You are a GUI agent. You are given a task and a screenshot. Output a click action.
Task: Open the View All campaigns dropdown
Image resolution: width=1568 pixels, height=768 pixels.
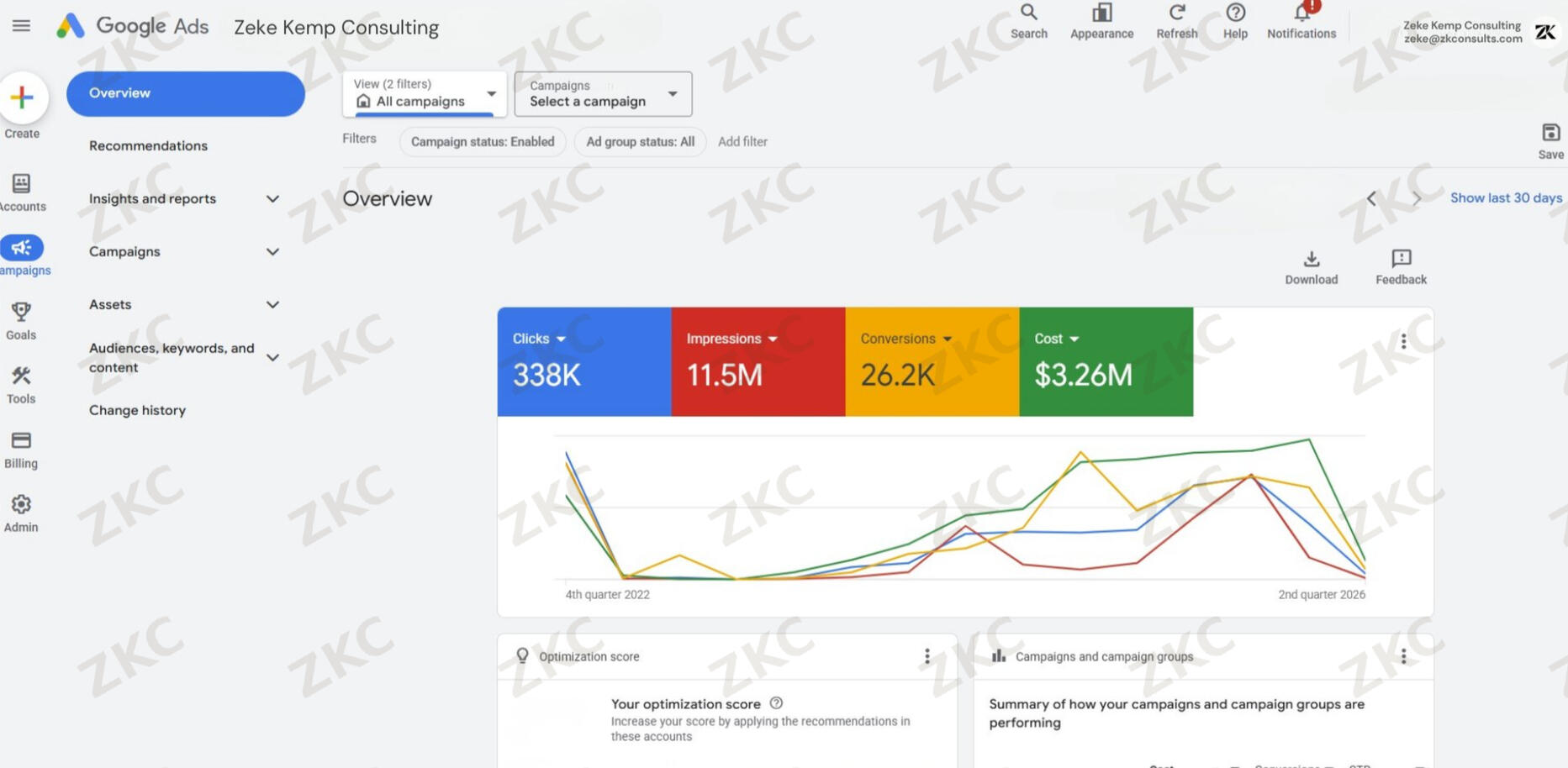425,93
